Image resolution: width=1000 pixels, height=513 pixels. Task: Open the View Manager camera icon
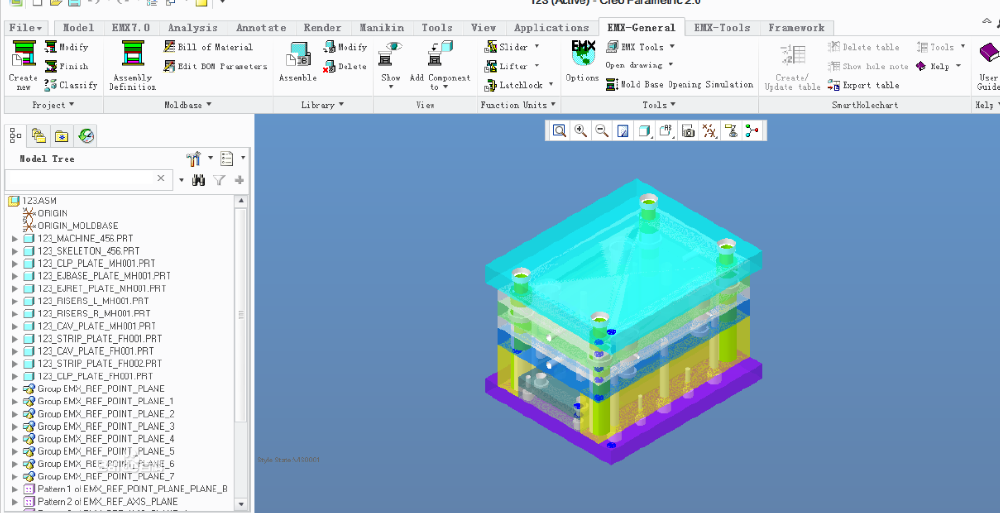[x=688, y=131]
